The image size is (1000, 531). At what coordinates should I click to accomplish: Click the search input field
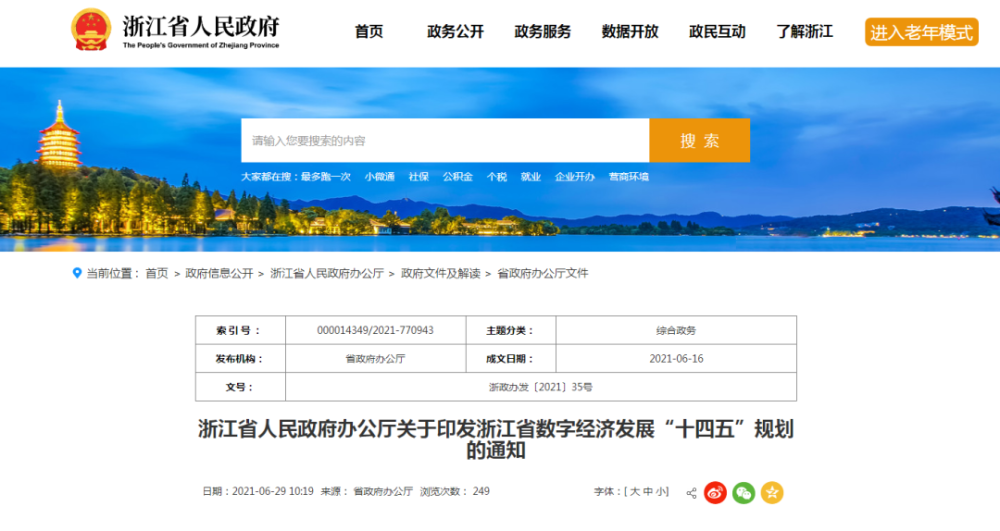click(445, 140)
